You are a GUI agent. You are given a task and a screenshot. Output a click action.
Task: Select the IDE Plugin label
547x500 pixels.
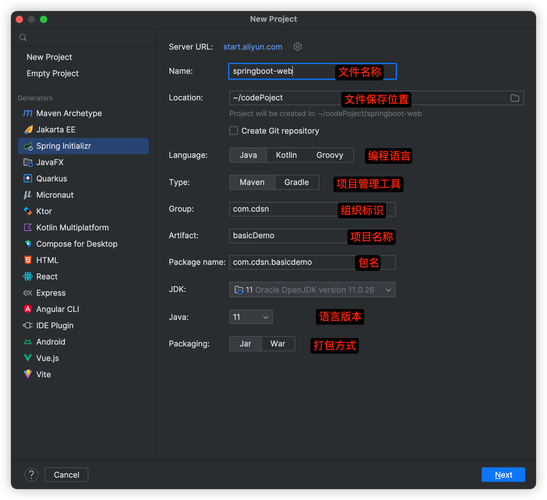[x=55, y=326]
